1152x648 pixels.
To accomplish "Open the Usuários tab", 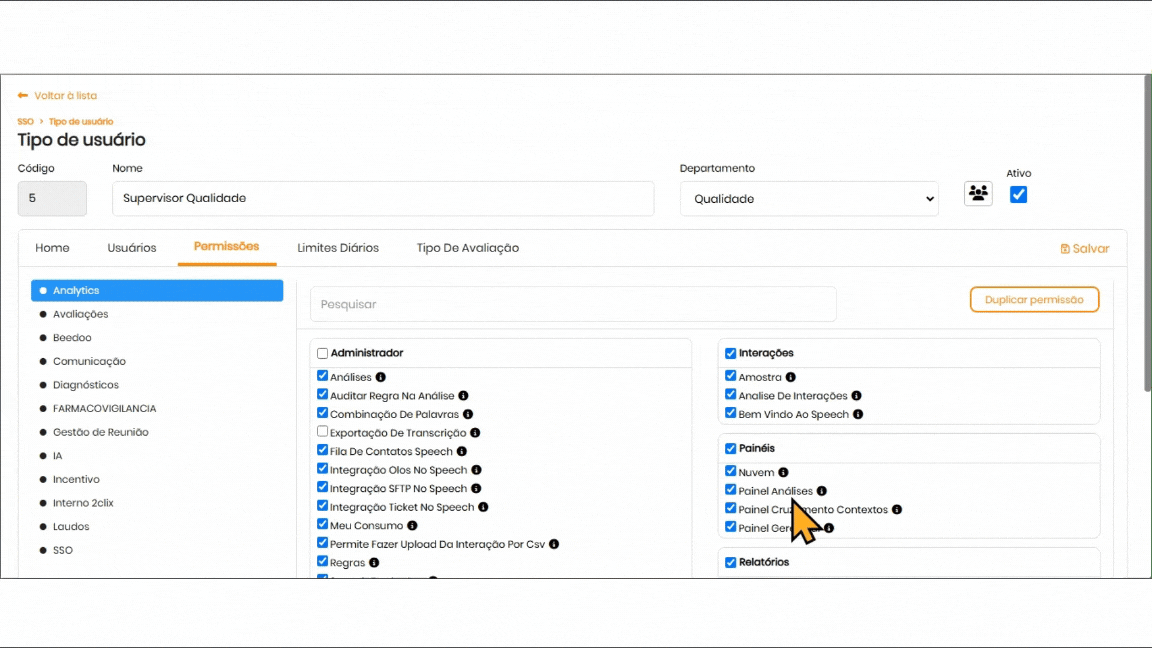I will click(132, 248).
